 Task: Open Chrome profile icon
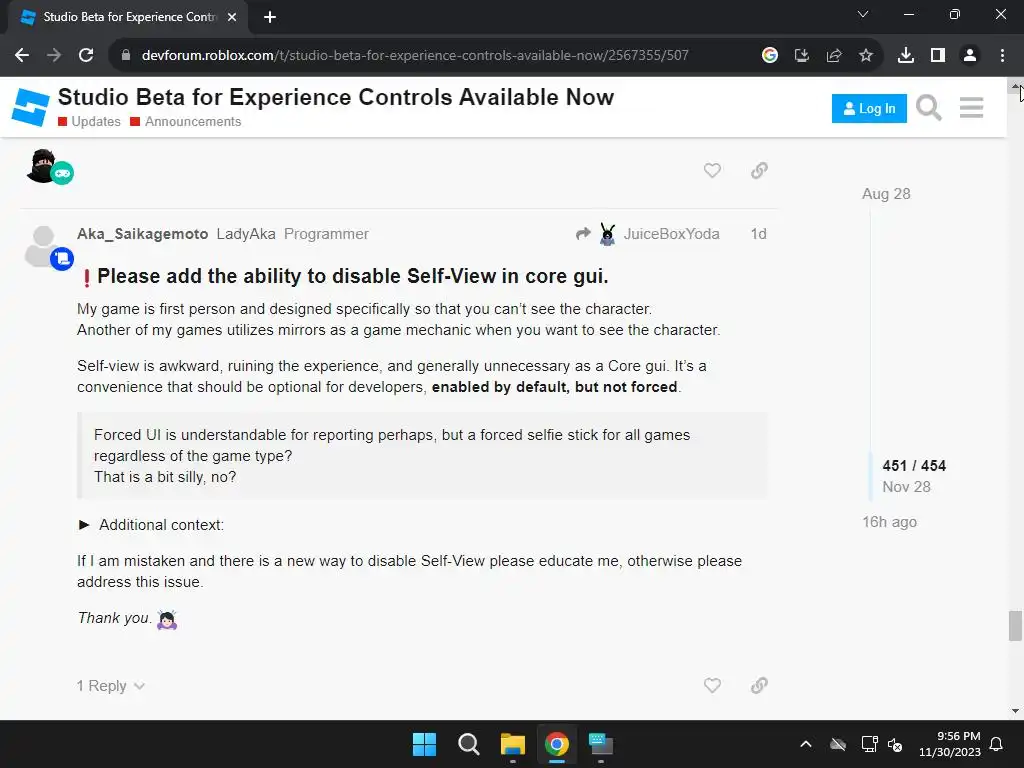click(x=970, y=56)
